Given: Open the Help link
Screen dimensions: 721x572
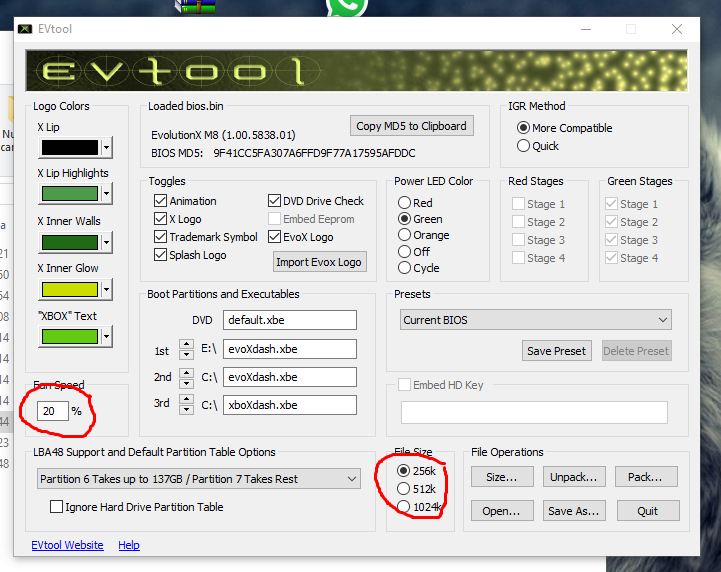Looking at the screenshot, I should pos(129,545).
